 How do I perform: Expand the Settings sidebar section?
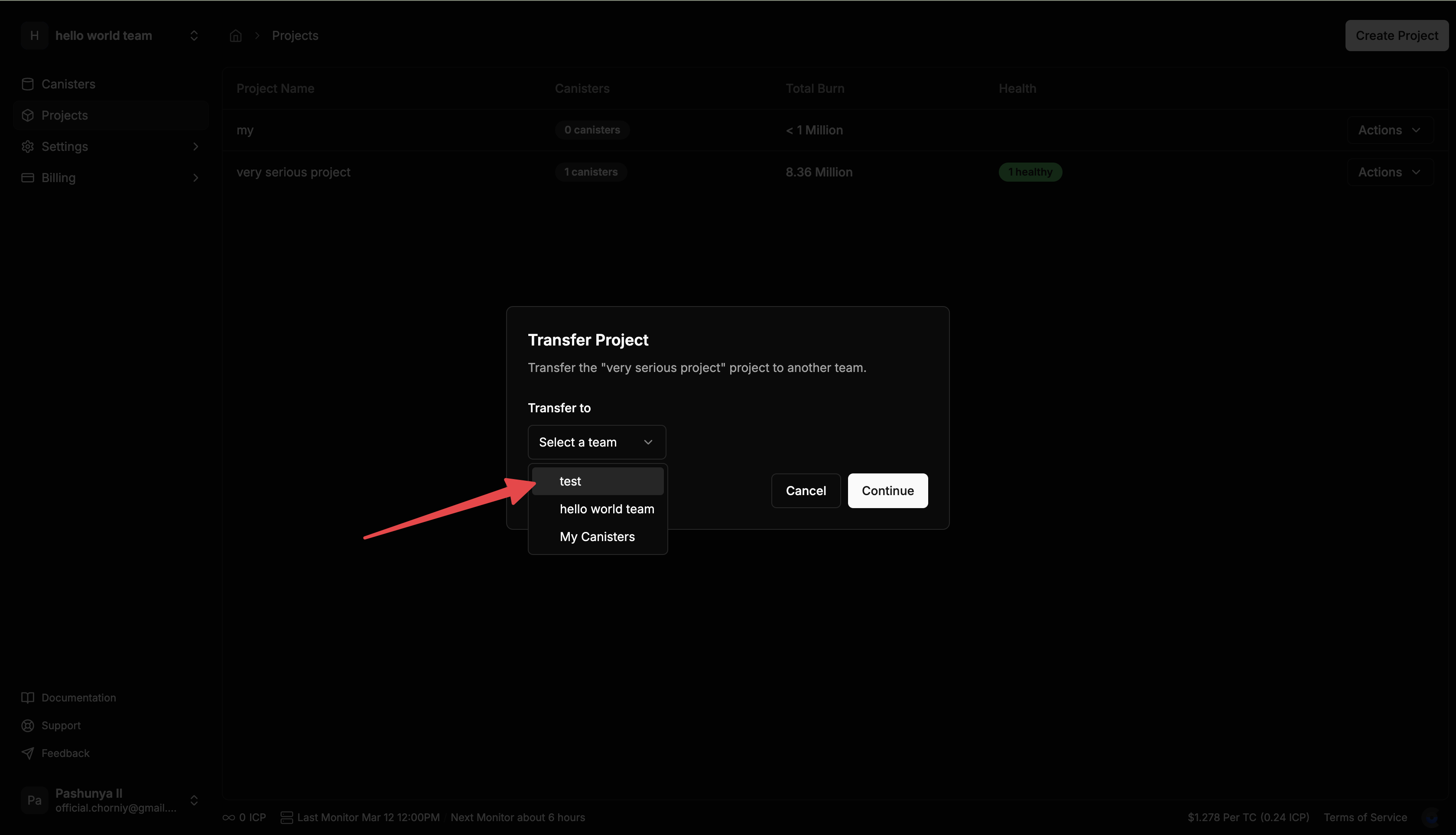point(195,146)
